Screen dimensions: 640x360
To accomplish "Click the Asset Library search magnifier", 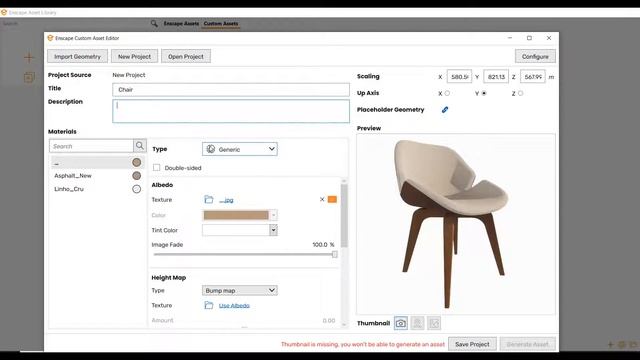I will click(x=154, y=23).
